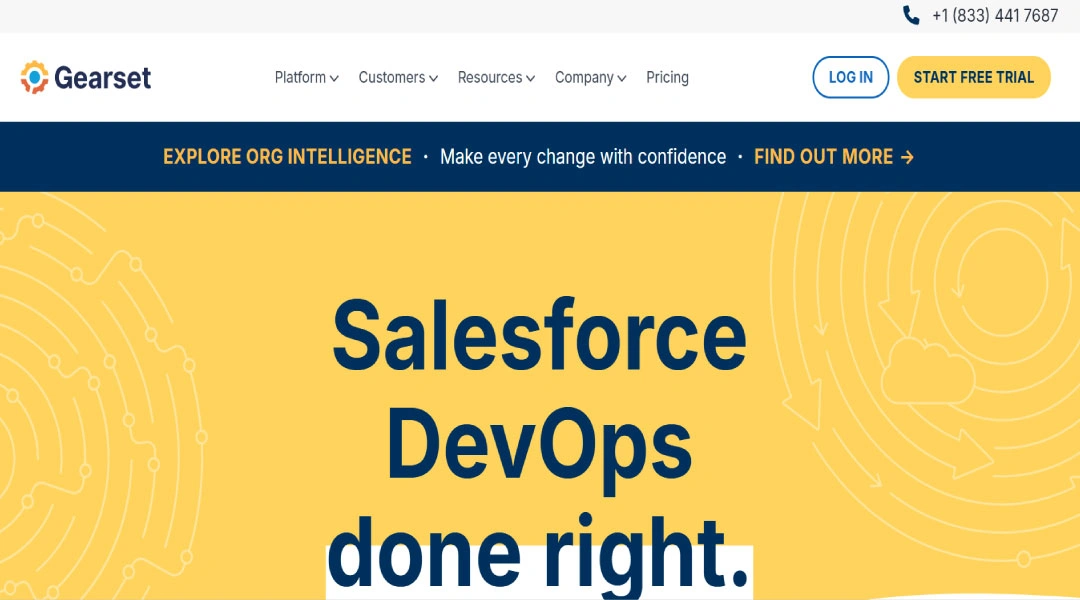Screen dimensions: 1080x600
Task: Expand the Company dropdown chevron
Action: click(x=622, y=78)
